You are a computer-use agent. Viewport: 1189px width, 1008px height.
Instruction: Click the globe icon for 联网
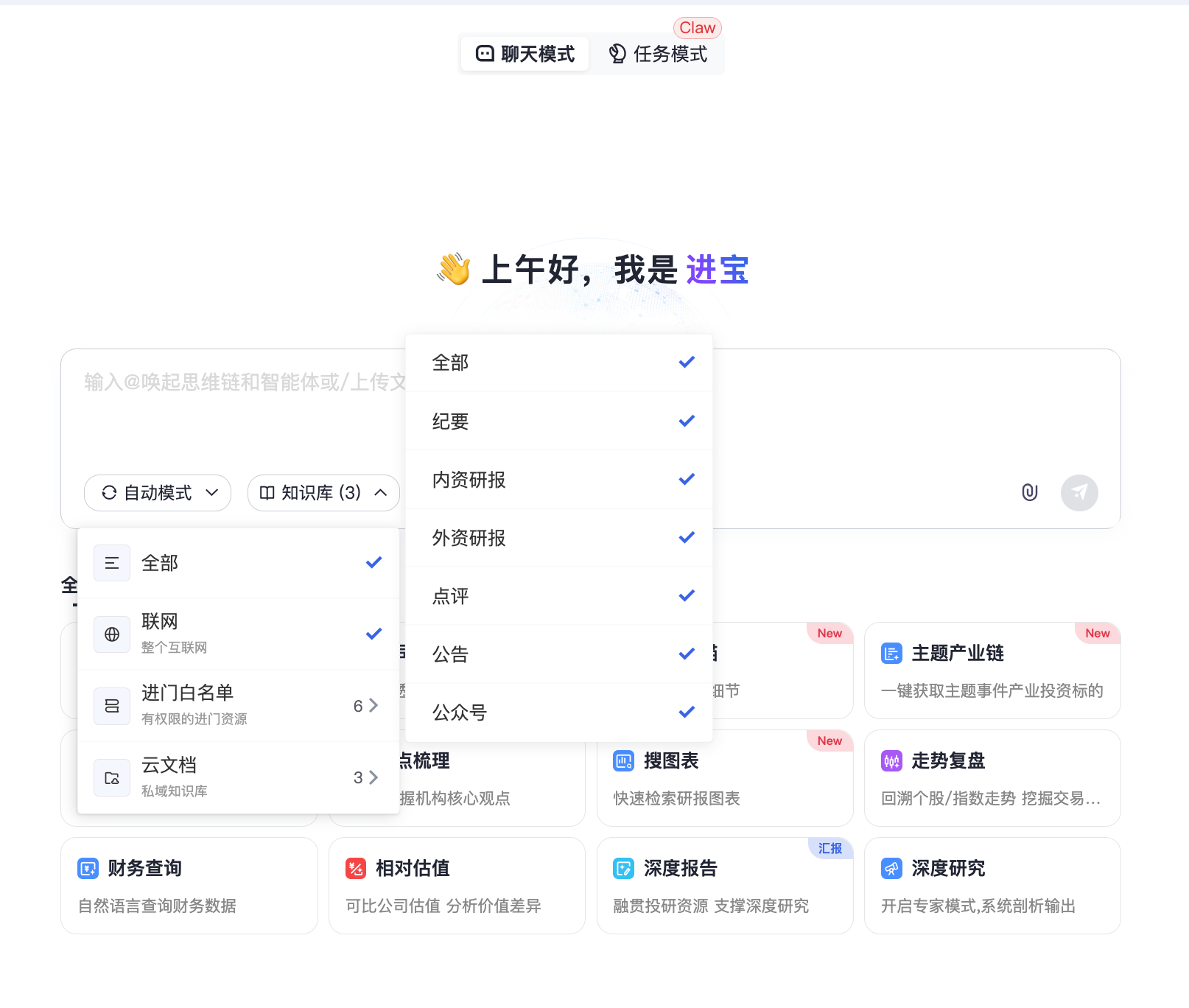(x=112, y=634)
